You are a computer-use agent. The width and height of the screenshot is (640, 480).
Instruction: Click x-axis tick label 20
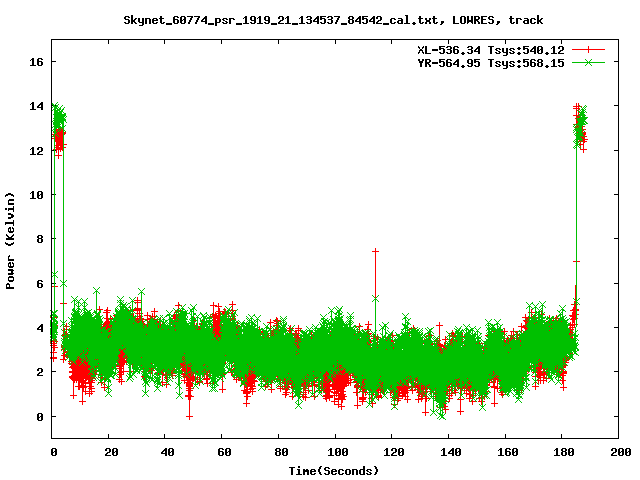(111, 452)
